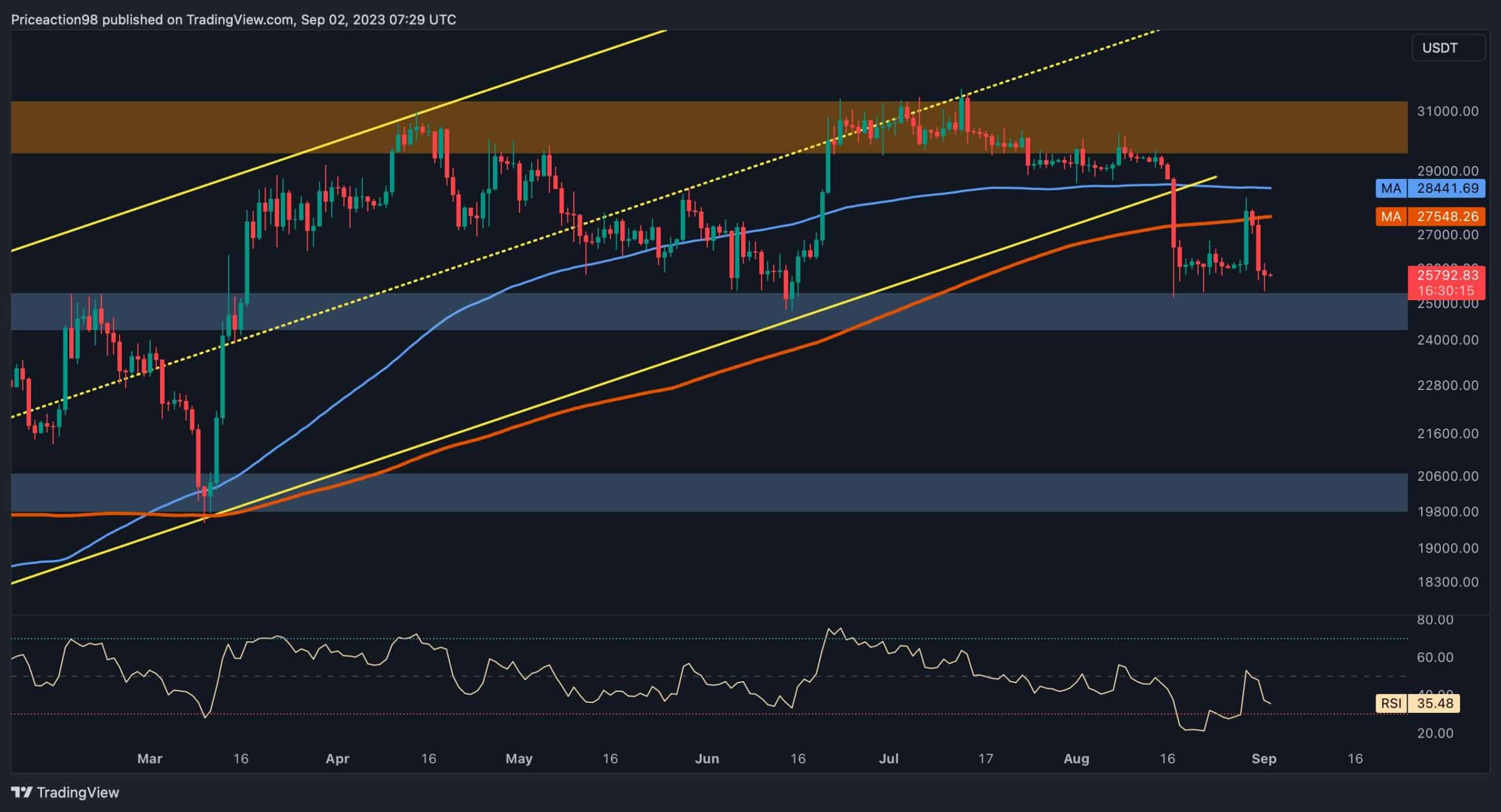
Task: Click the RSI 20.00 axis label
Action: point(1435,733)
